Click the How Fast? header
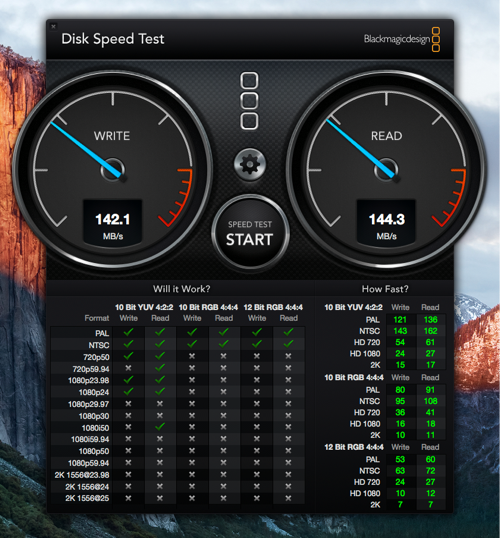 pos(385,289)
